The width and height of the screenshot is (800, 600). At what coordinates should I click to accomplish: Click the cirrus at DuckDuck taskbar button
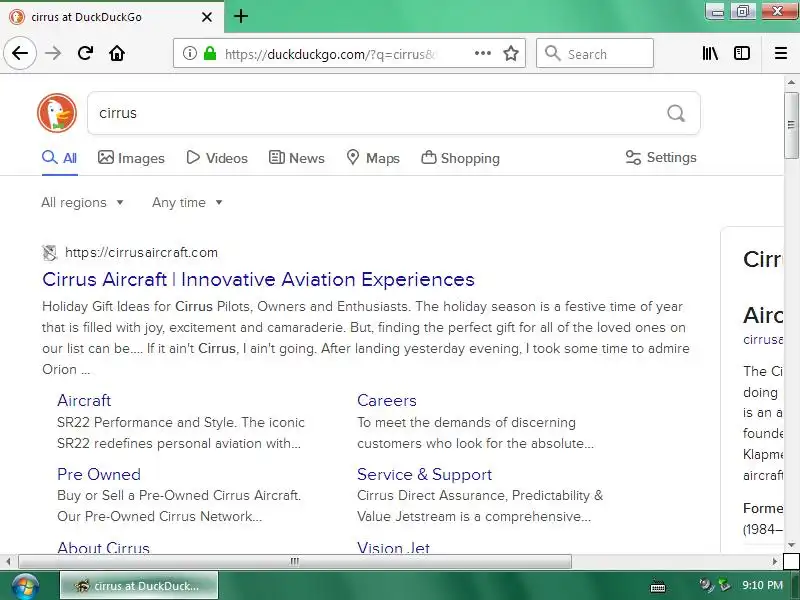click(x=139, y=586)
